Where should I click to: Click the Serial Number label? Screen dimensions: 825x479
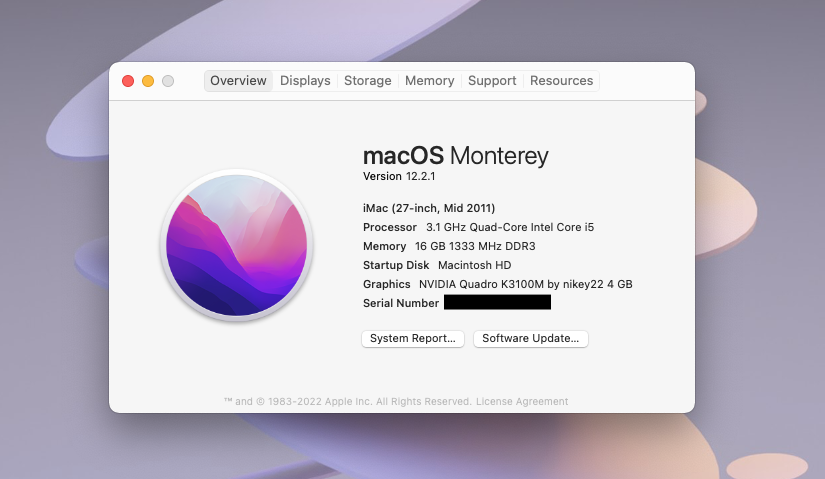click(400, 303)
